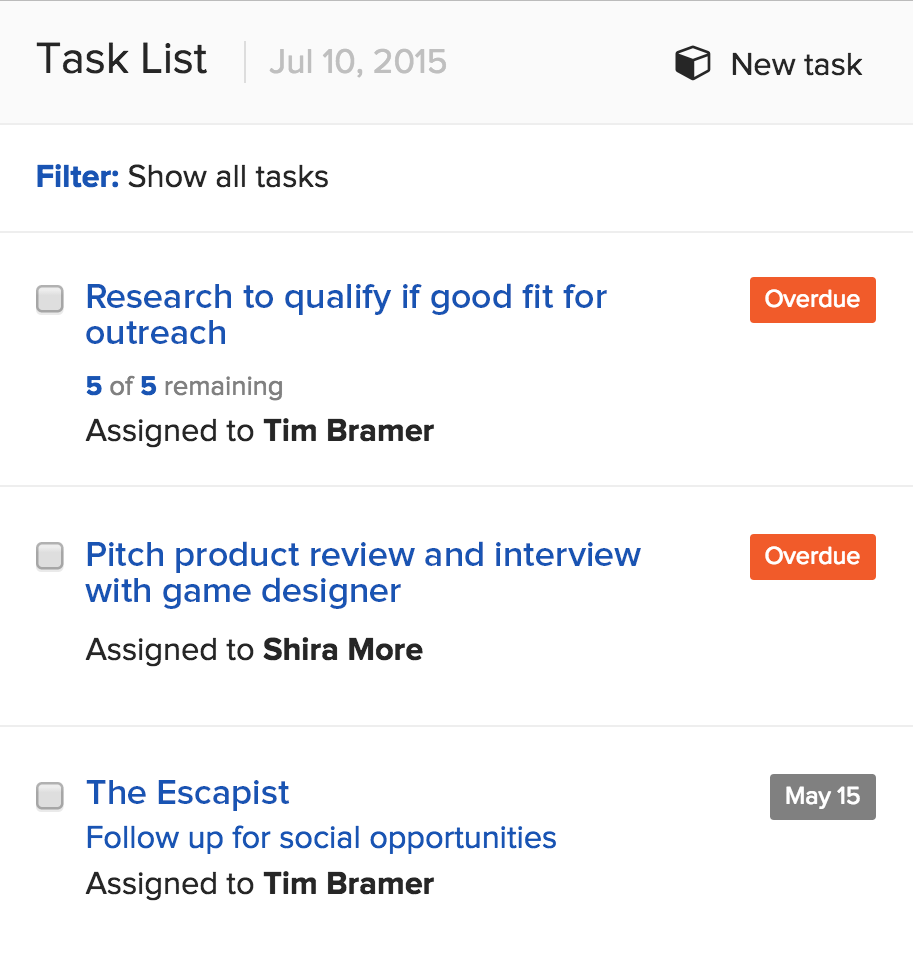913x961 pixels.
Task: Open Research to qualify if good fit task
Action: click(x=346, y=314)
